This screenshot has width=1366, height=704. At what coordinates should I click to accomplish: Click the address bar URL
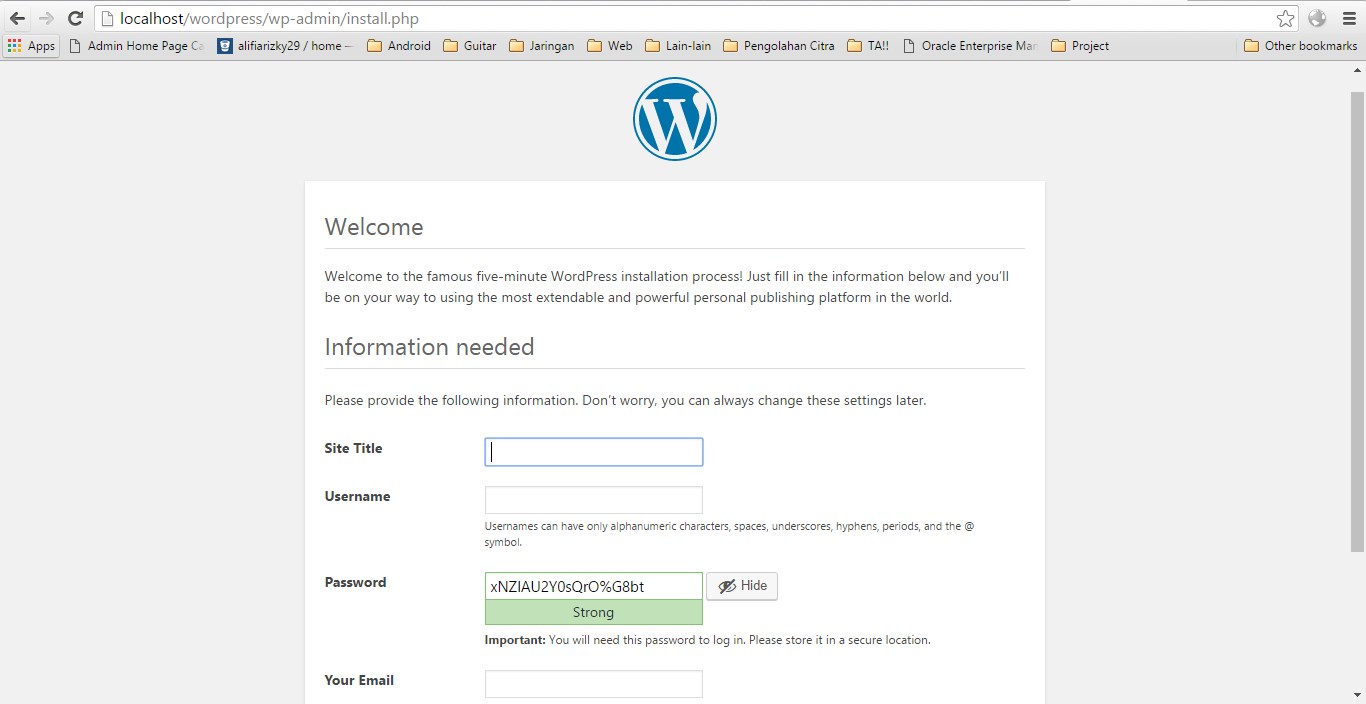click(269, 18)
